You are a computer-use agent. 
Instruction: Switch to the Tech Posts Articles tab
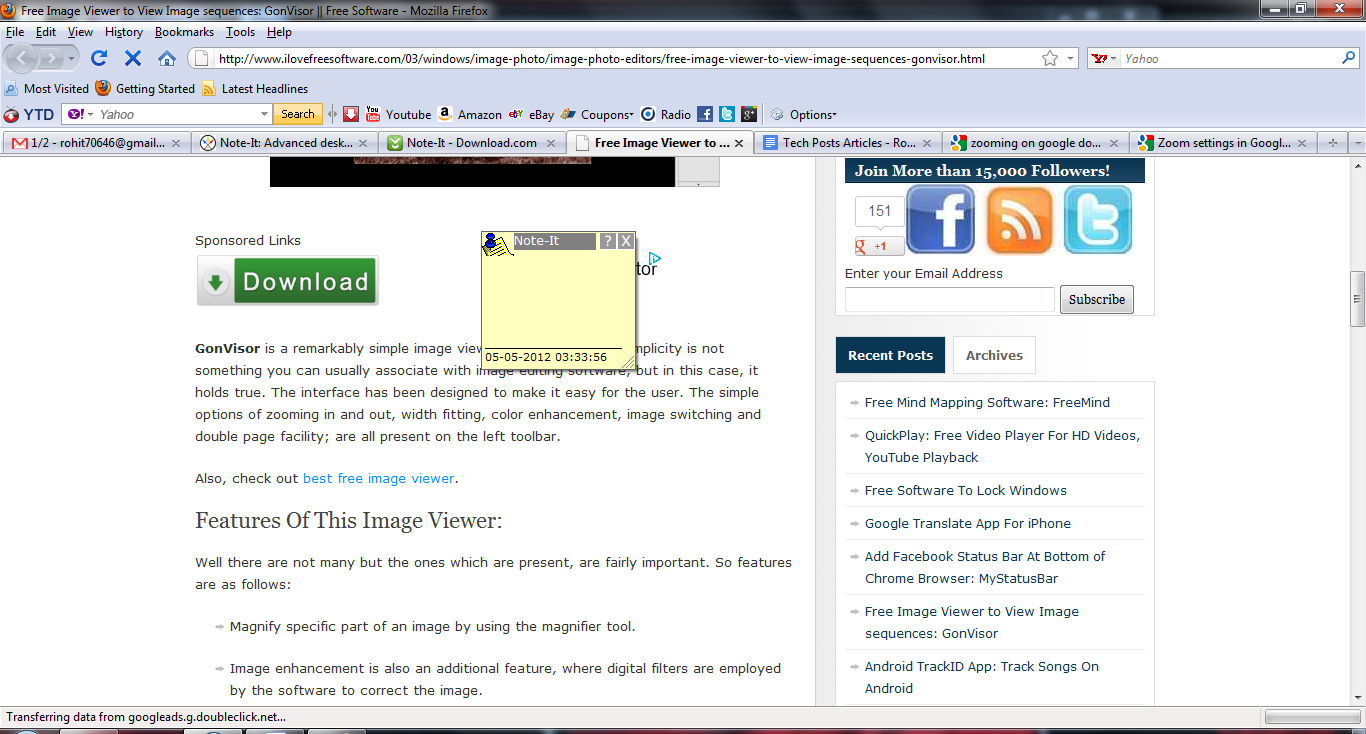pos(849,143)
